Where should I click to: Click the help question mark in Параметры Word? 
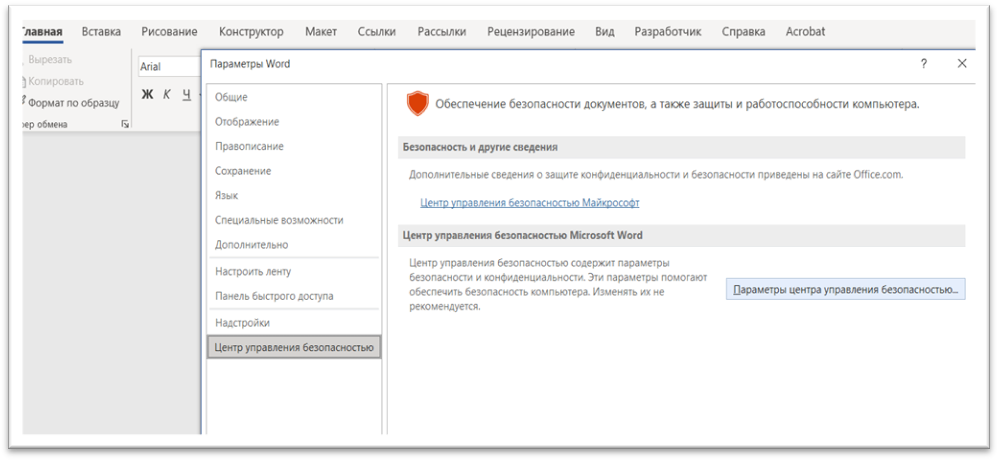pyautogui.click(x=924, y=63)
